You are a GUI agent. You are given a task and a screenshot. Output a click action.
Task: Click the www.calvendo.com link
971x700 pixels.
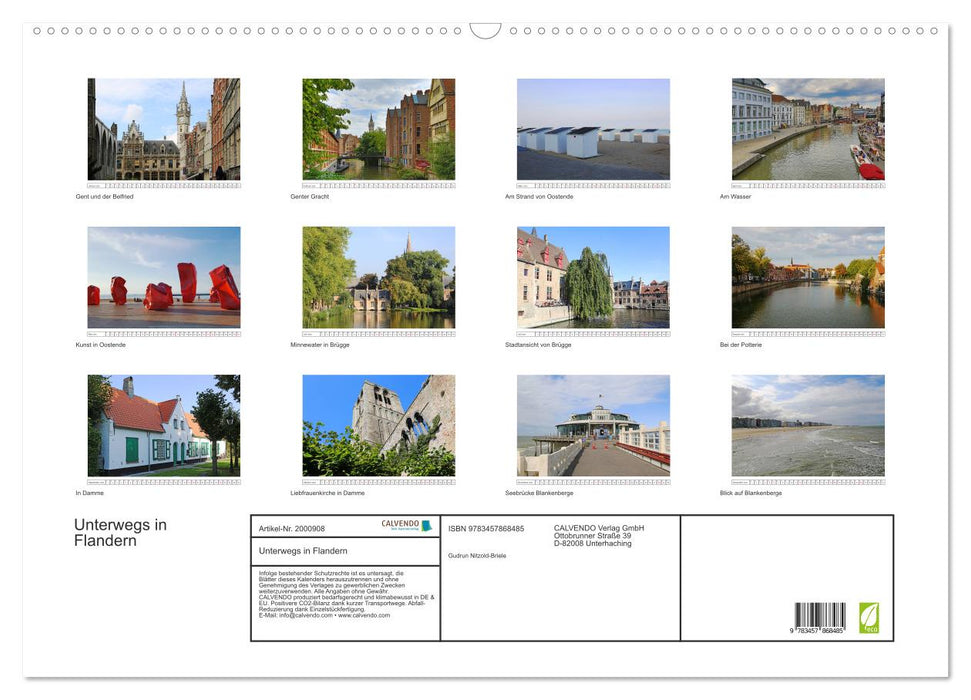click(x=364, y=616)
